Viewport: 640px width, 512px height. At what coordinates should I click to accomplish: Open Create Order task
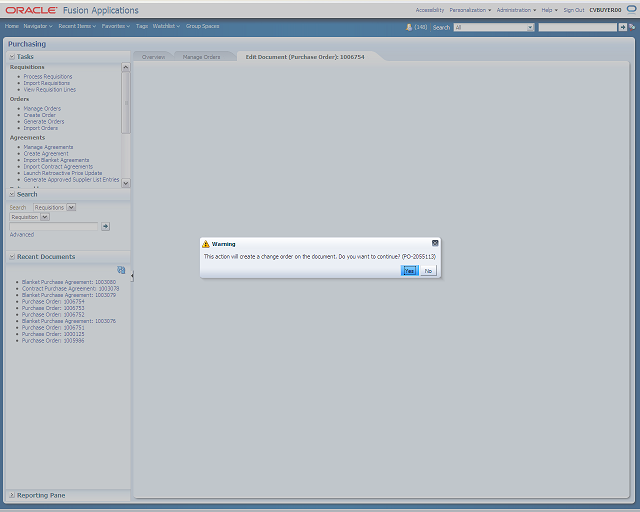click(x=39, y=115)
